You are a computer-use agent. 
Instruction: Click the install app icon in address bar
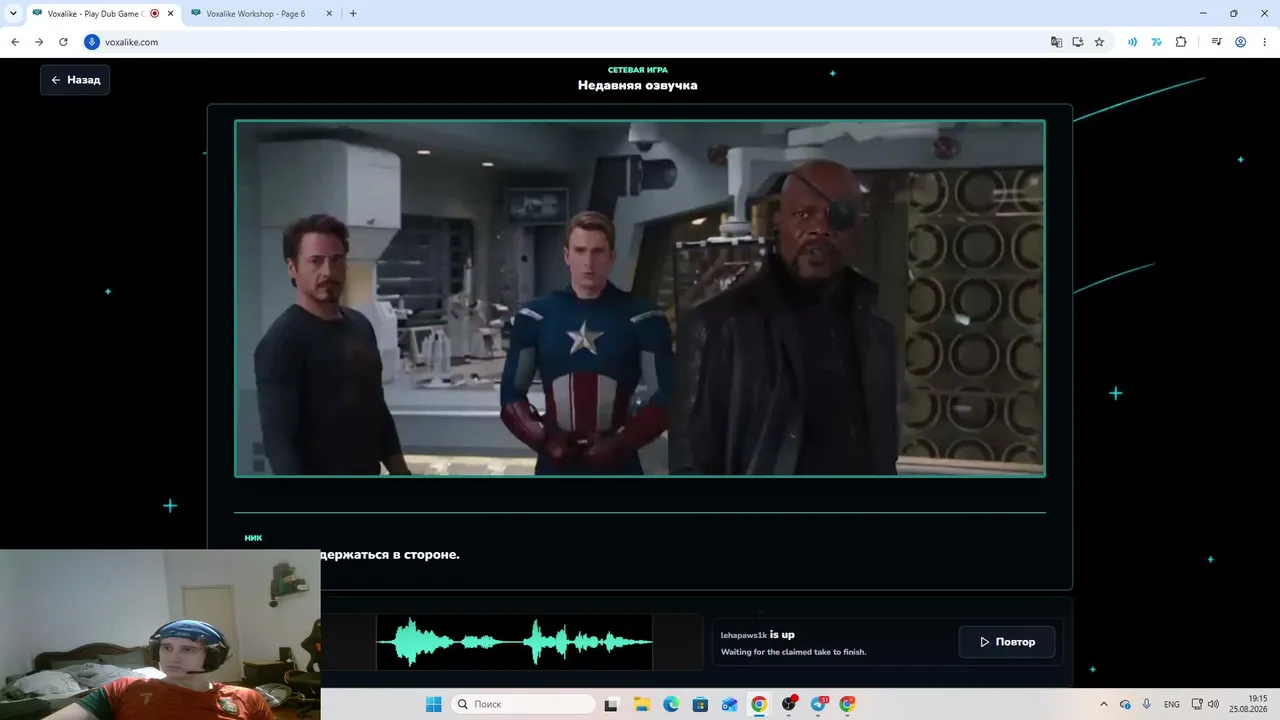click(1078, 42)
